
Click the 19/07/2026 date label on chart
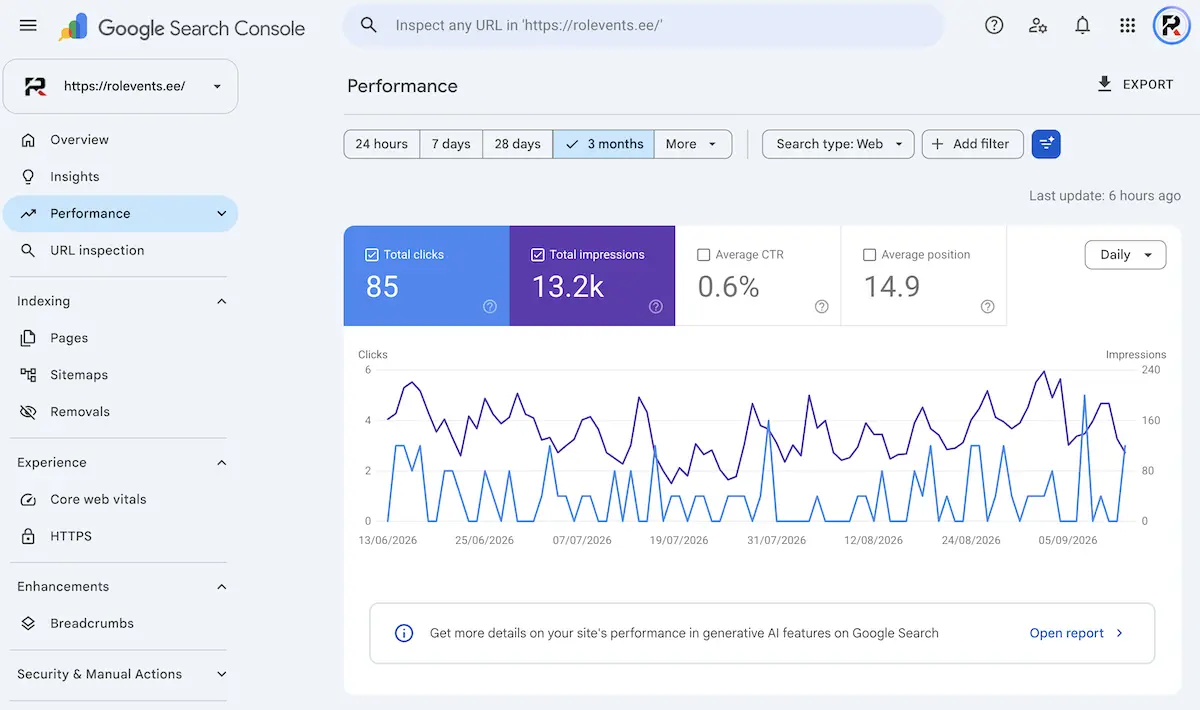[x=679, y=540]
